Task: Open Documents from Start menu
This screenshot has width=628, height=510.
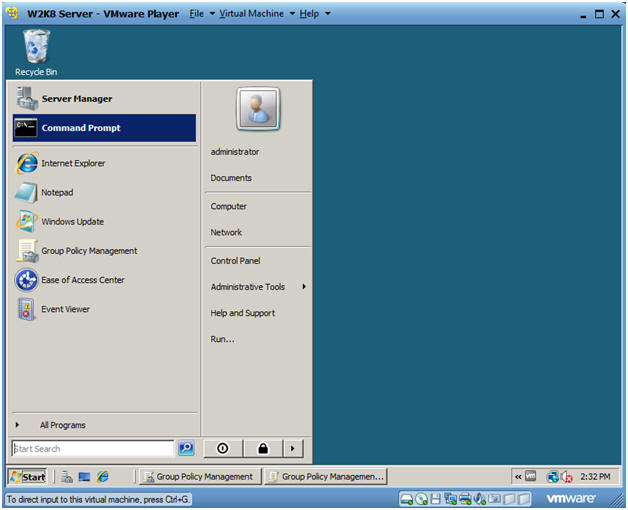Action: (231, 178)
